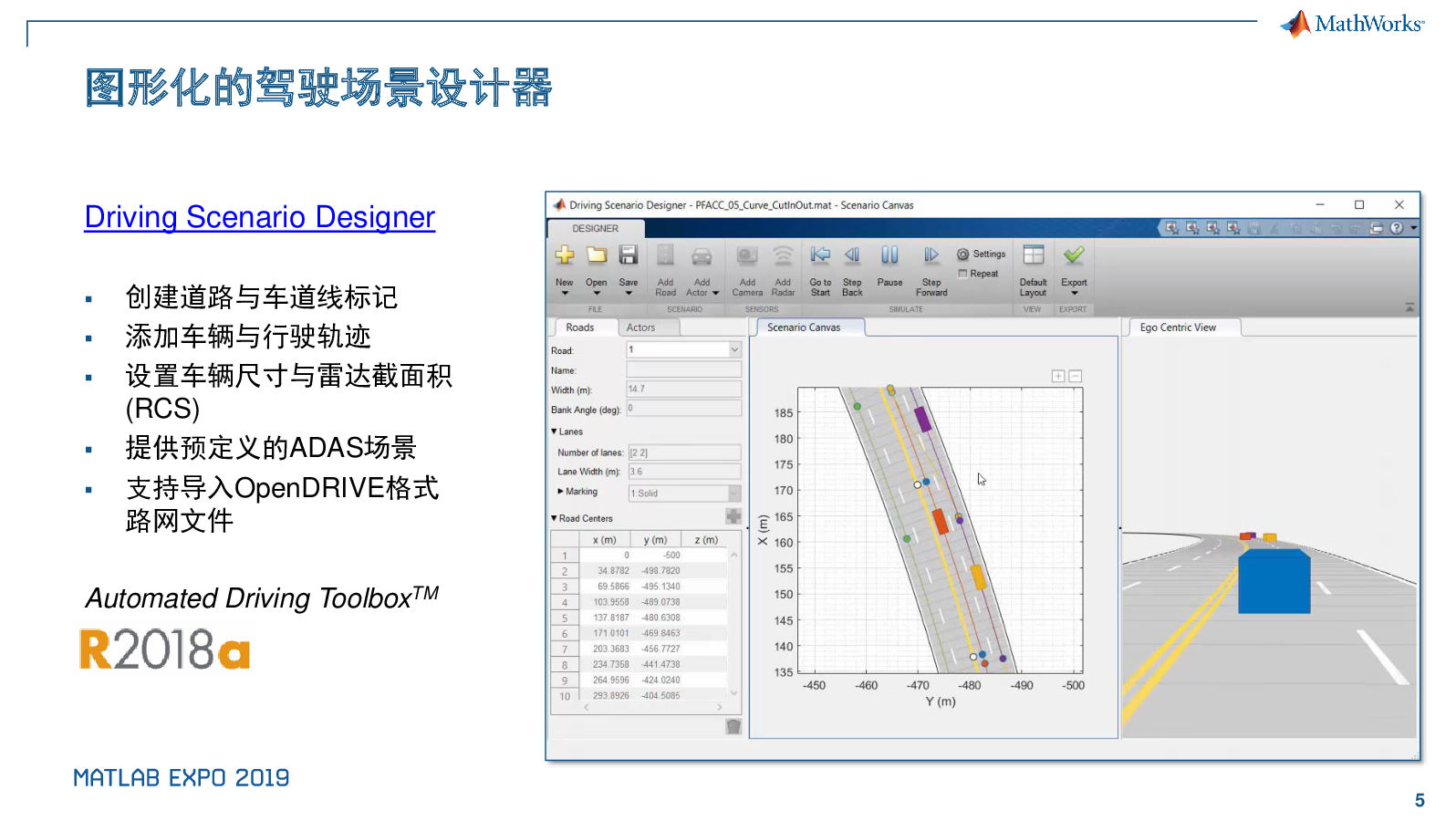Save the scenario with the Save disk icon

(x=629, y=255)
